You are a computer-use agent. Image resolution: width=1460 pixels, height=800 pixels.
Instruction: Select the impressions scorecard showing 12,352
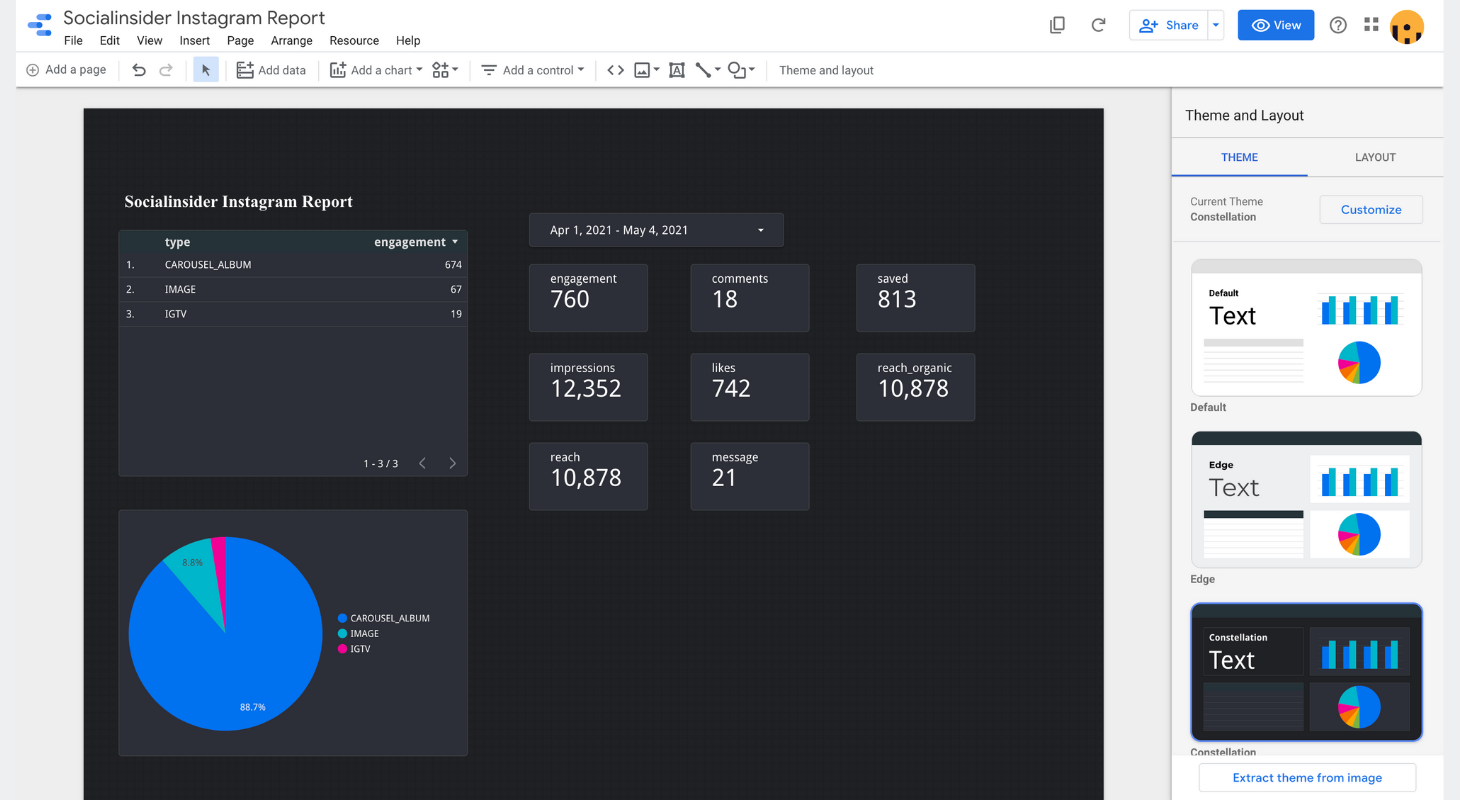(588, 387)
